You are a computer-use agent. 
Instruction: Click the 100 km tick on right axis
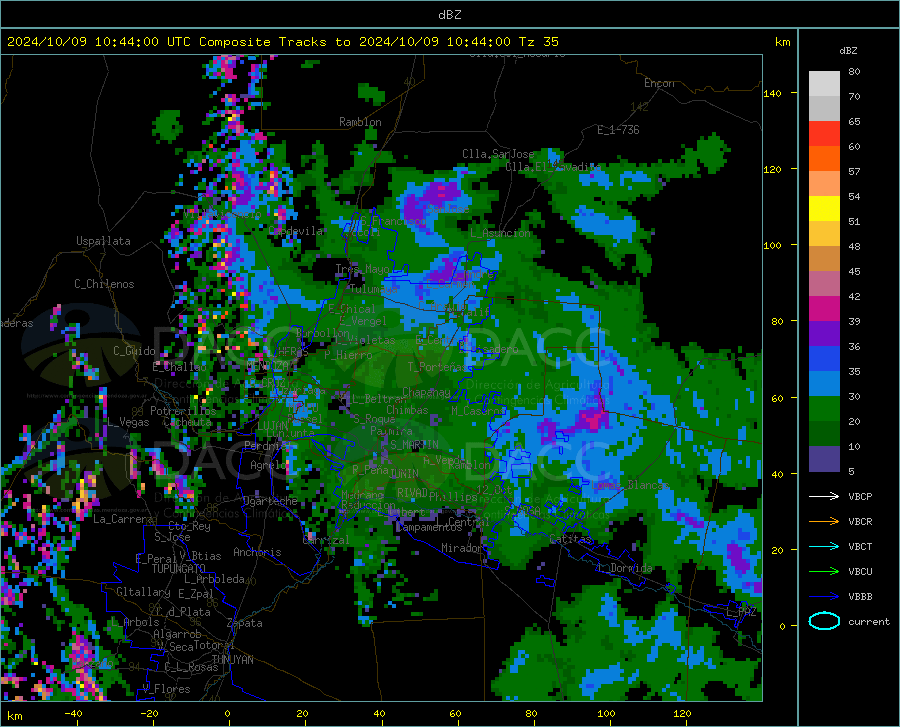[x=773, y=245]
